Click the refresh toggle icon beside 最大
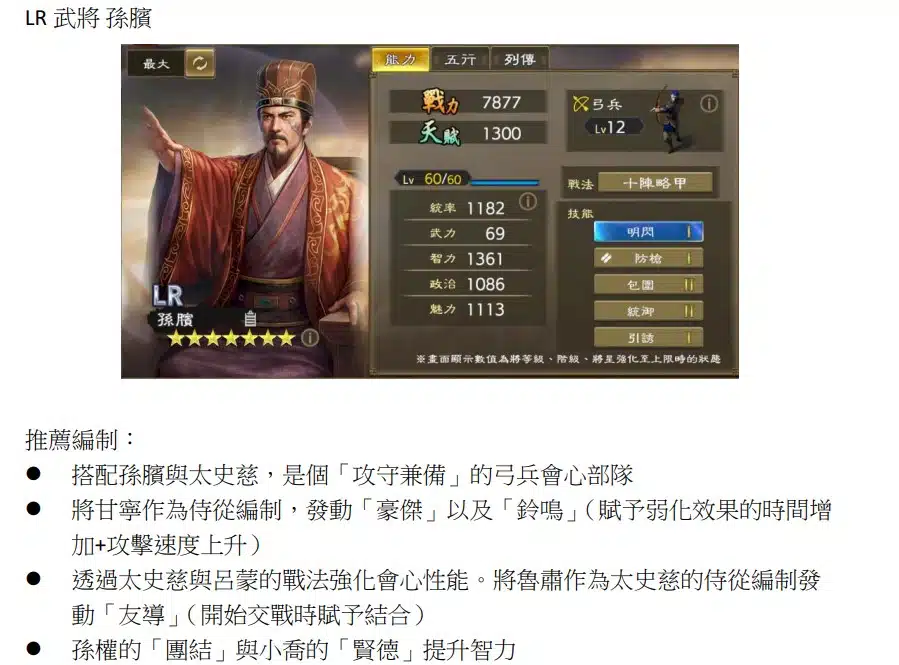This screenshot has width=899, height=665. tap(200, 63)
